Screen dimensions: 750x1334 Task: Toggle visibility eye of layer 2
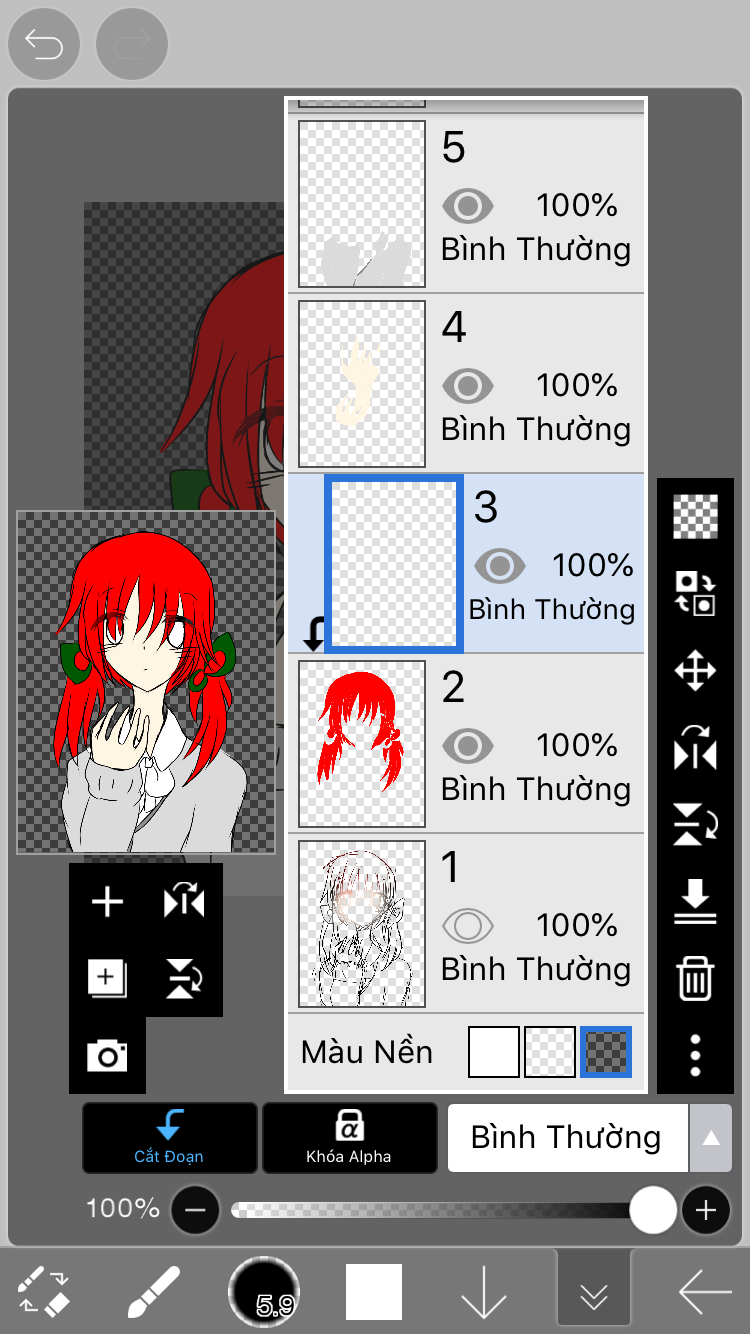click(x=467, y=747)
